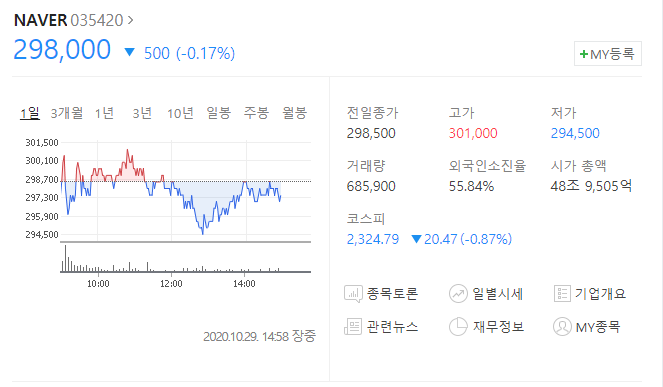663x387 pixels.
Task: Click the blue down arrow beside 500
Action: tap(129, 52)
